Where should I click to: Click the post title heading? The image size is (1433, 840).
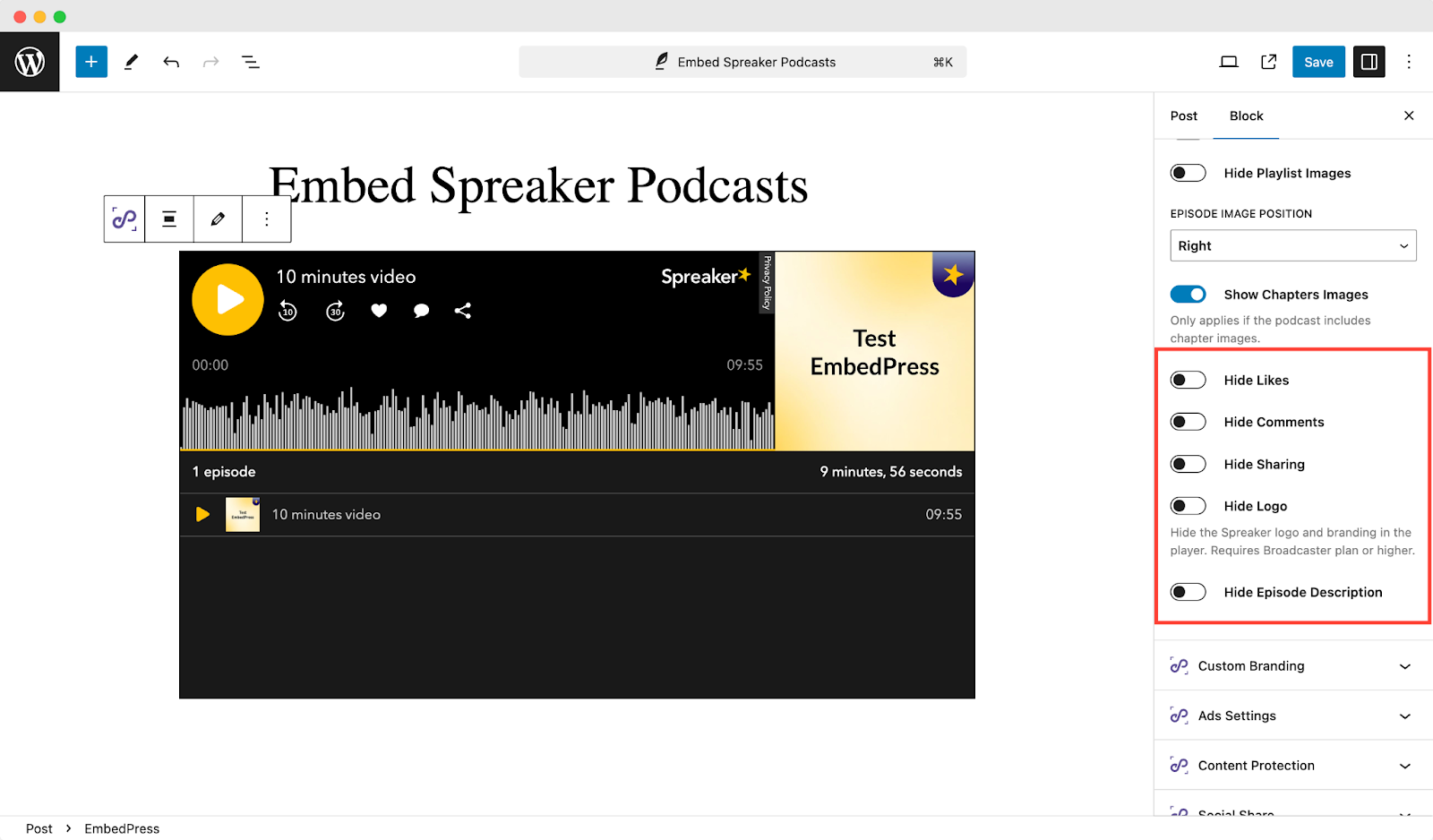coord(538,185)
